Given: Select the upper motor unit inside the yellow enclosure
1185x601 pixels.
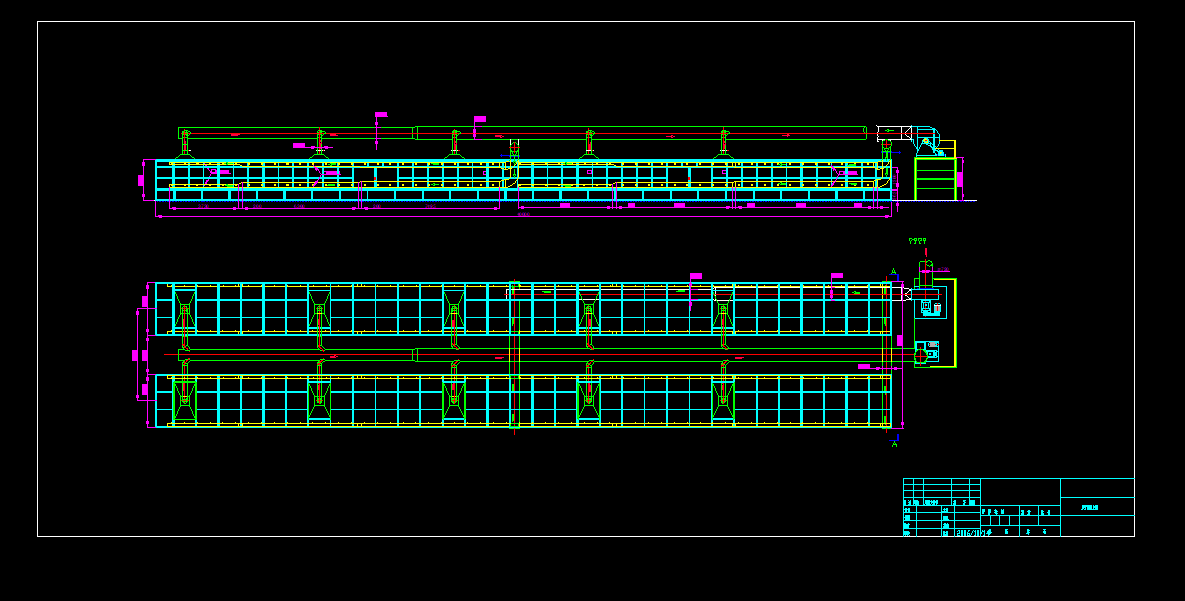Looking at the screenshot, I should [931, 307].
